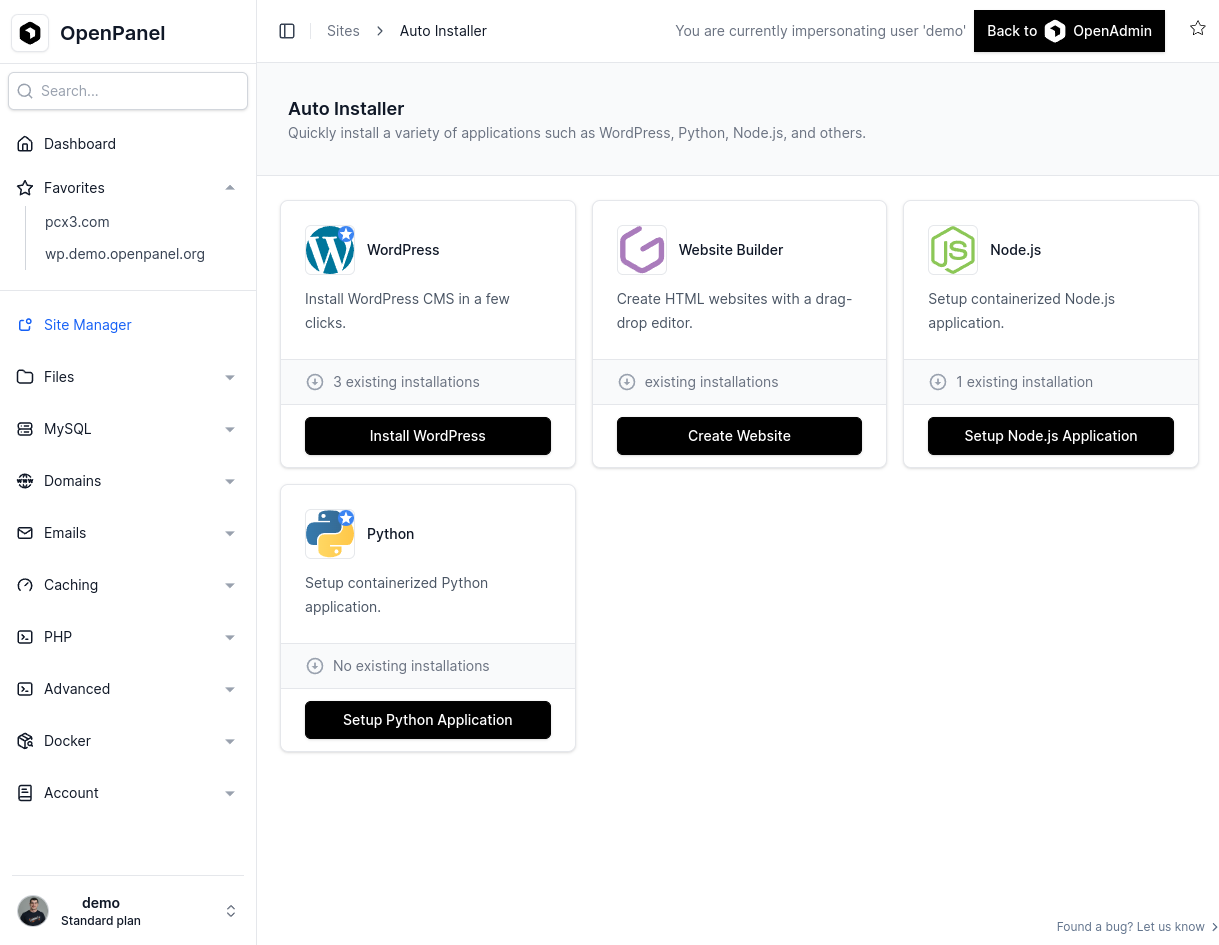The image size is (1219, 945).
Task: Click Install WordPress button
Action: click(428, 436)
